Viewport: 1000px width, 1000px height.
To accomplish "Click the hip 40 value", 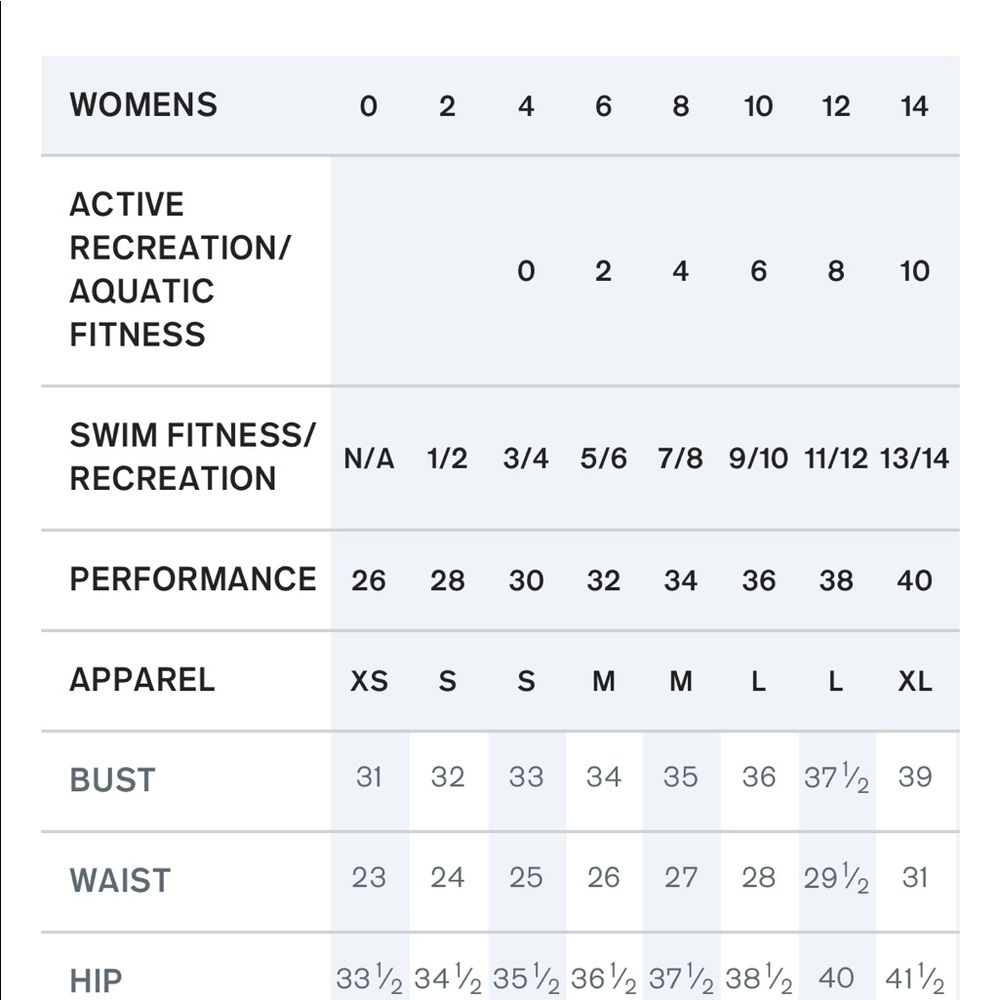I will tap(836, 978).
